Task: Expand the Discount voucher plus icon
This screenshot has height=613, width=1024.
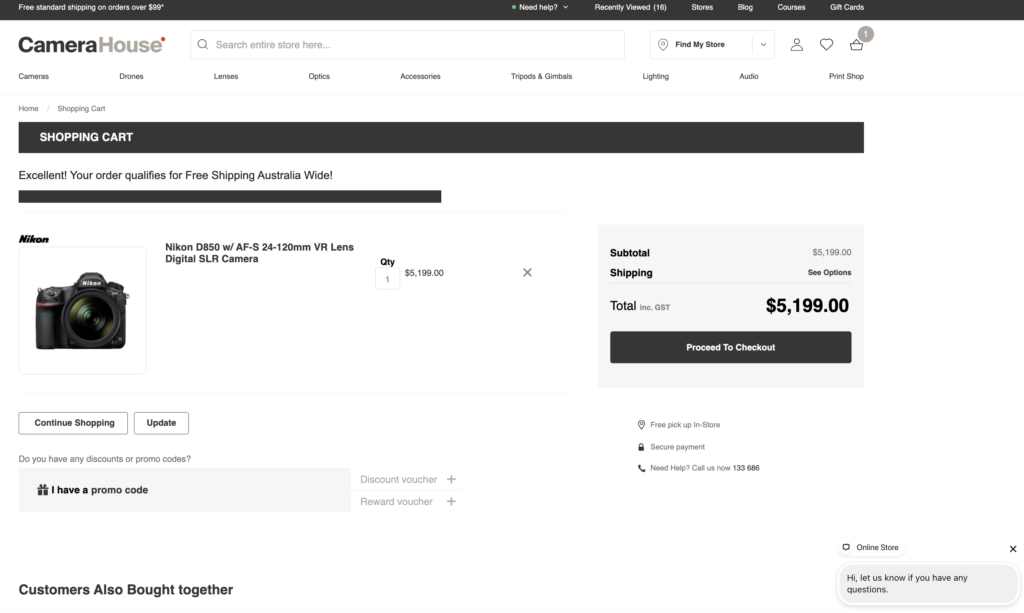Action: pos(451,479)
